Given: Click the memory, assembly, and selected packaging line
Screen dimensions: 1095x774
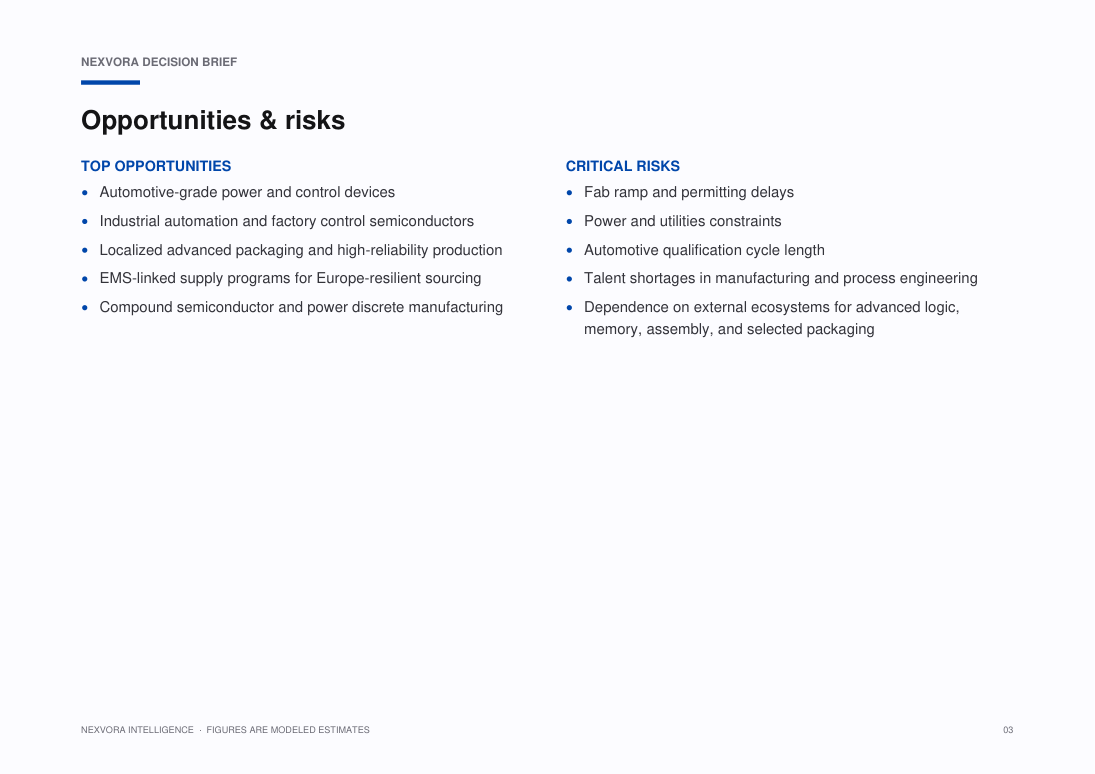Looking at the screenshot, I should (x=729, y=329).
